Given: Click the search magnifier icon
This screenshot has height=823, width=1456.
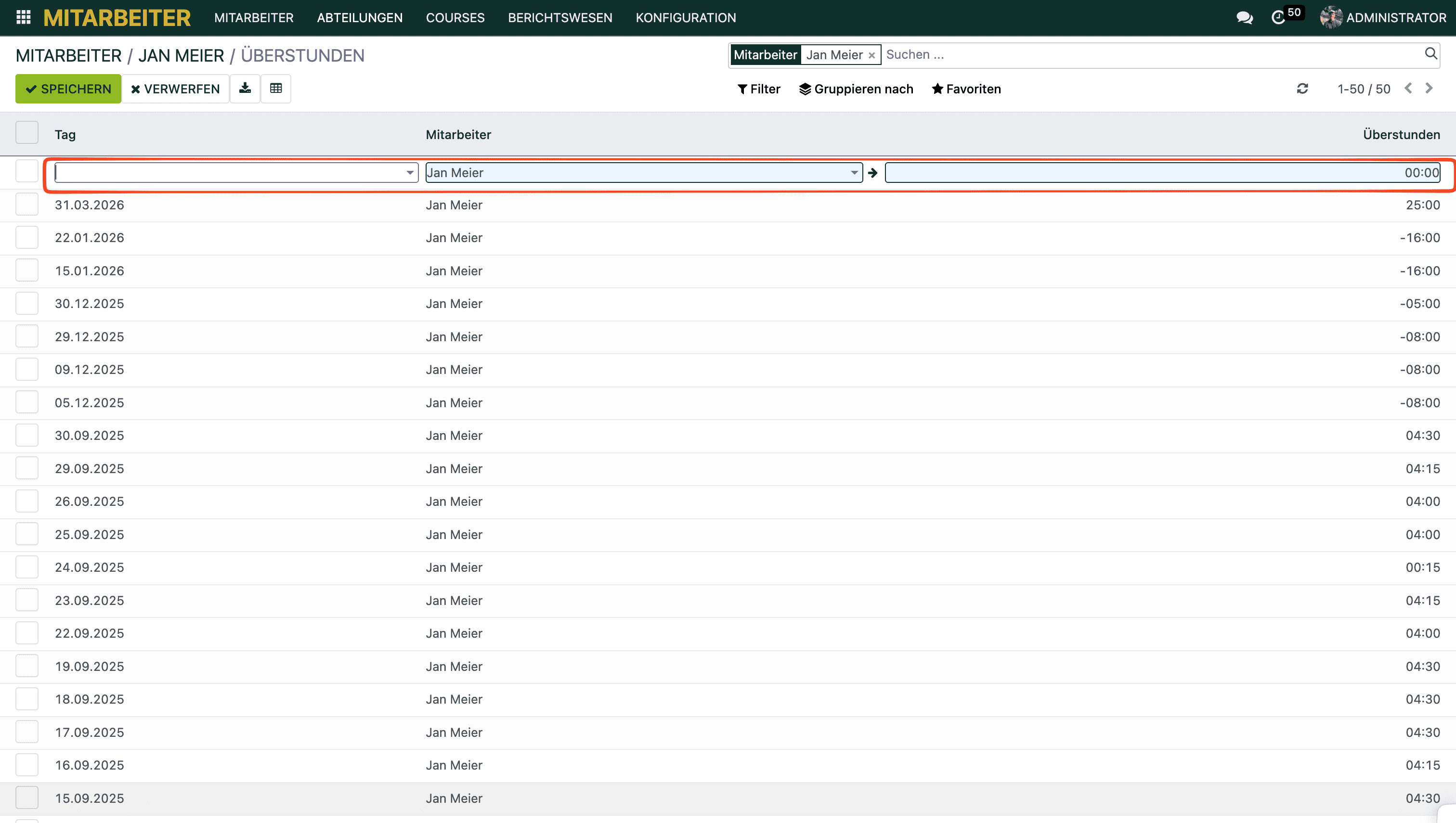Looking at the screenshot, I should 1430,54.
